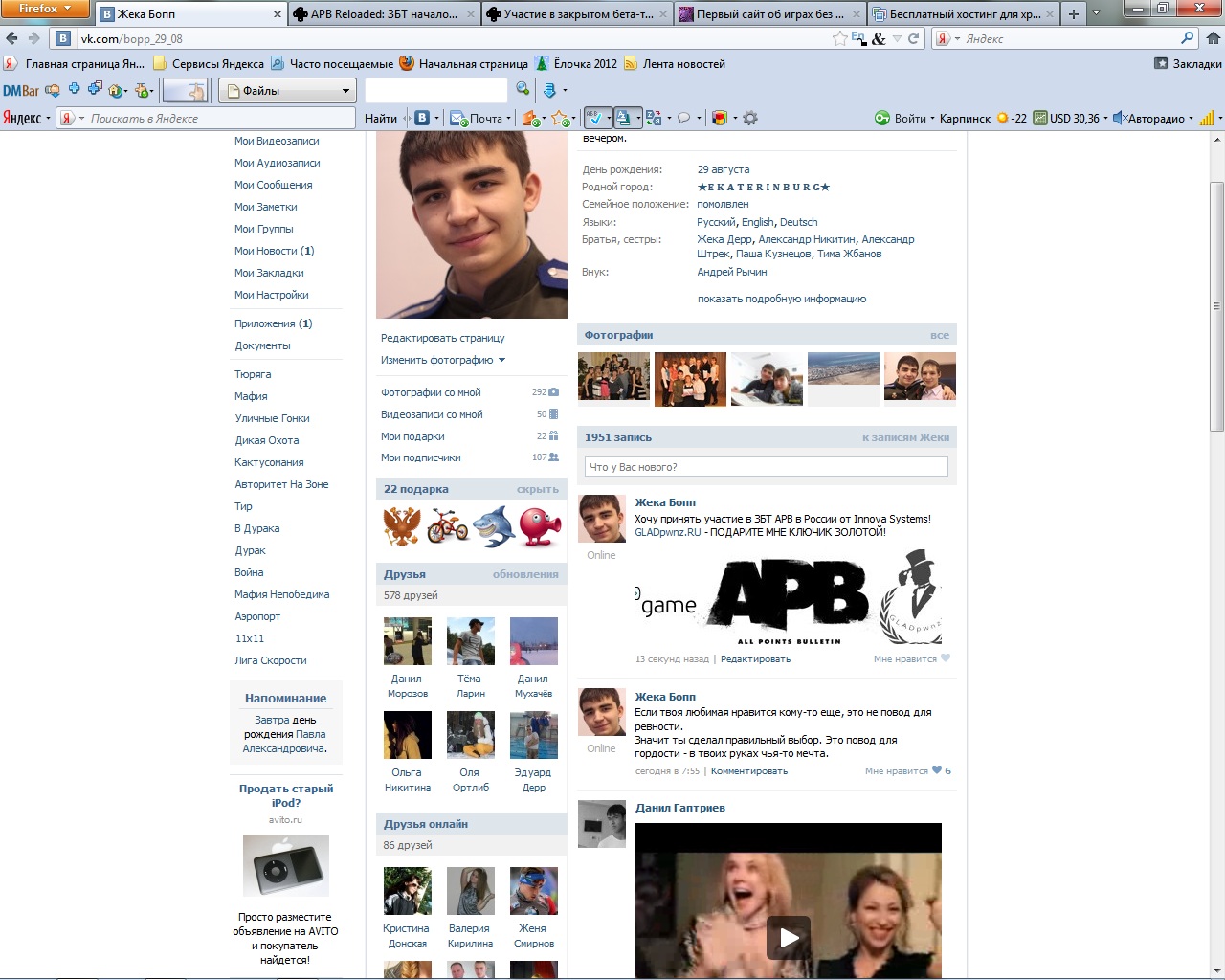Image resolution: width=1225 pixels, height=980 pixels.
Task: Switch to the APB Reloaded browser tab
Action: click(383, 14)
